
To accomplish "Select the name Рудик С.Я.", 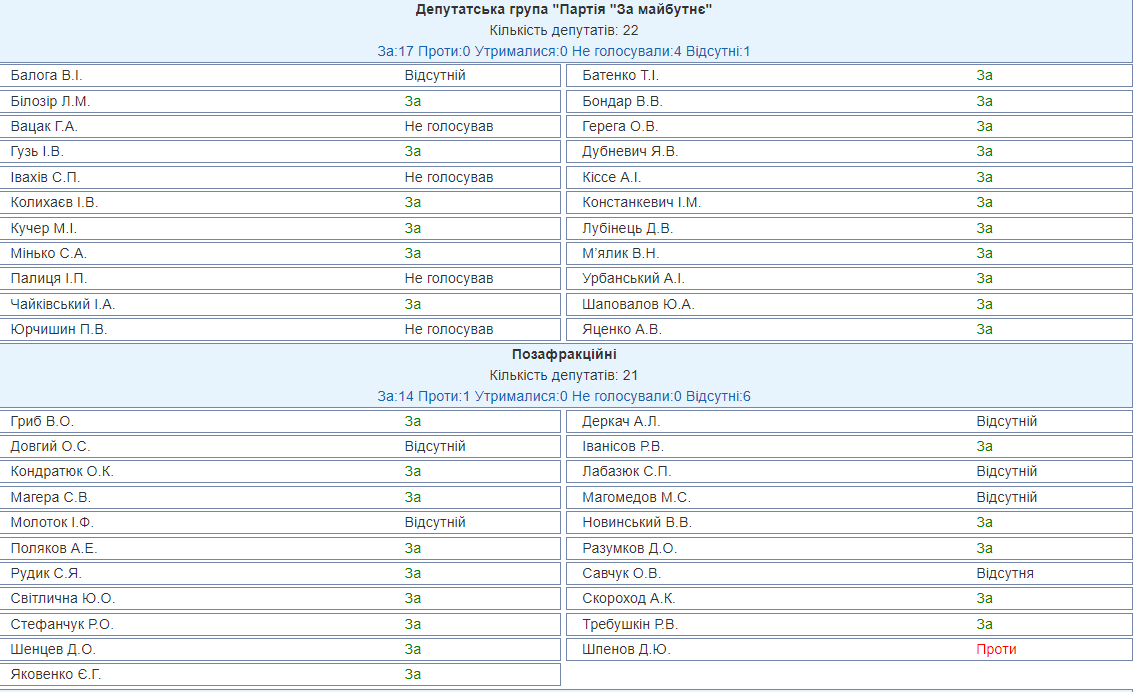I will pyautogui.click(x=46, y=573).
